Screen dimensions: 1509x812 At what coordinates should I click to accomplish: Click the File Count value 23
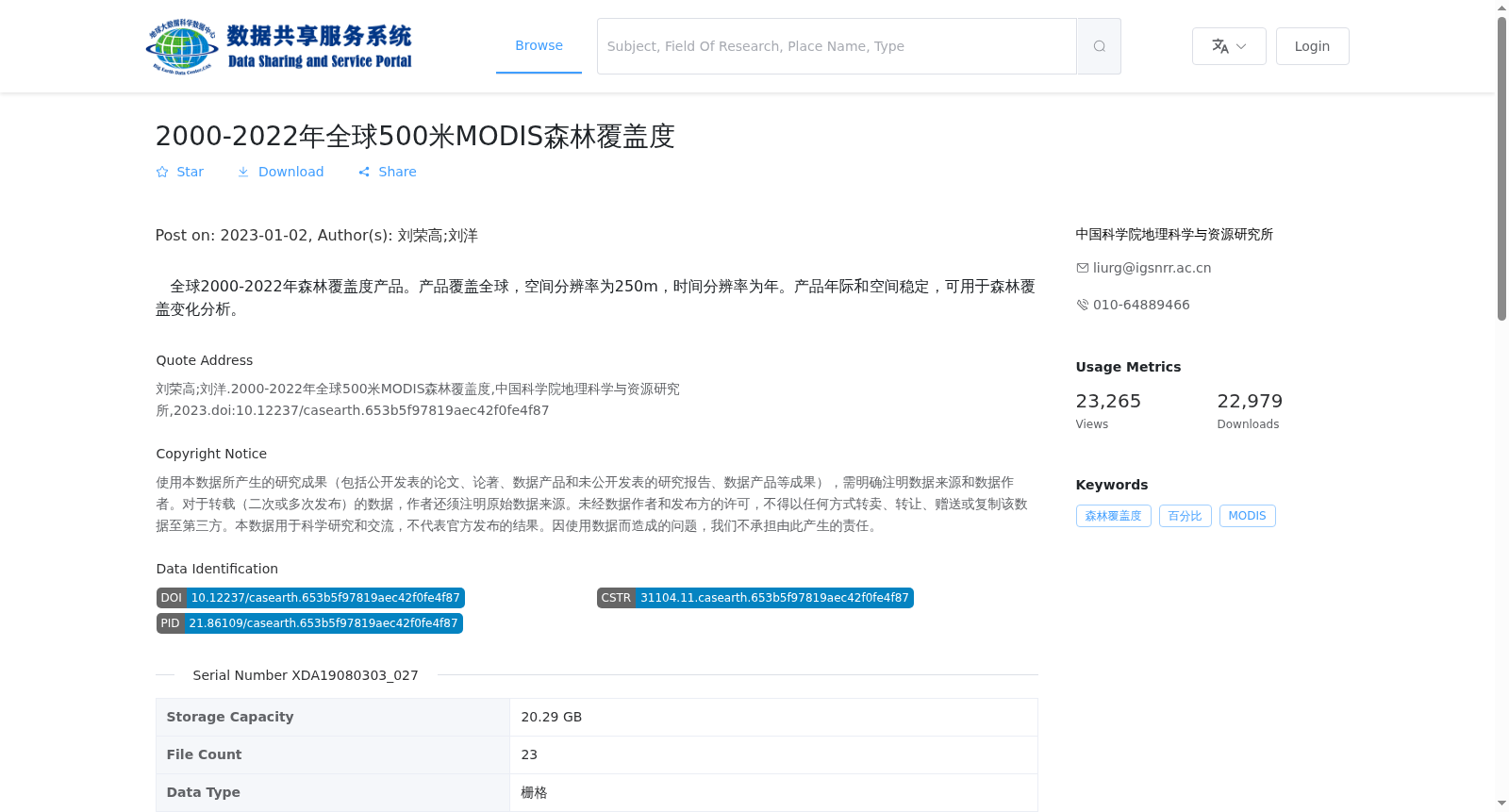click(x=529, y=754)
